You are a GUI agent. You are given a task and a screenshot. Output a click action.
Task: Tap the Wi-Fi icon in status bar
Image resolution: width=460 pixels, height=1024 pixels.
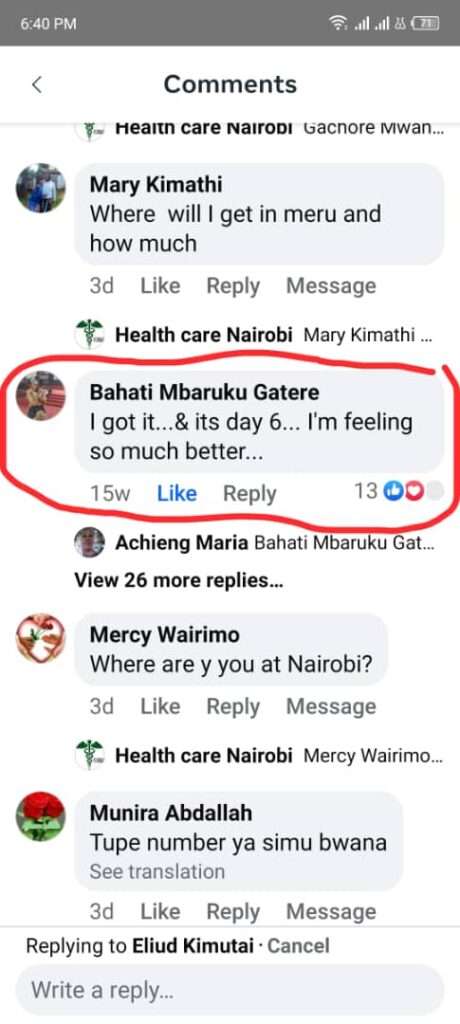click(x=338, y=24)
